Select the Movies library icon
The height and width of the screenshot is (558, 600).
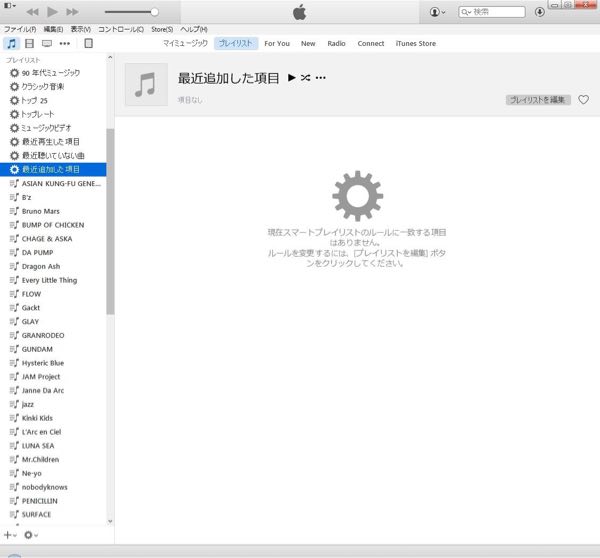pyautogui.click(x=29, y=43)
